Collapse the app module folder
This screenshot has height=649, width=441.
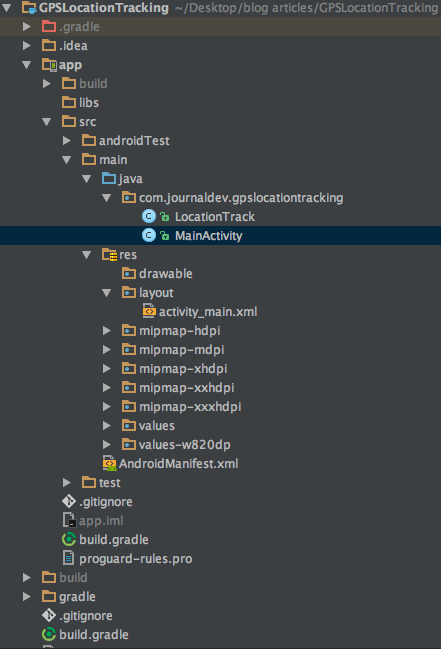[x=27, y=65]
